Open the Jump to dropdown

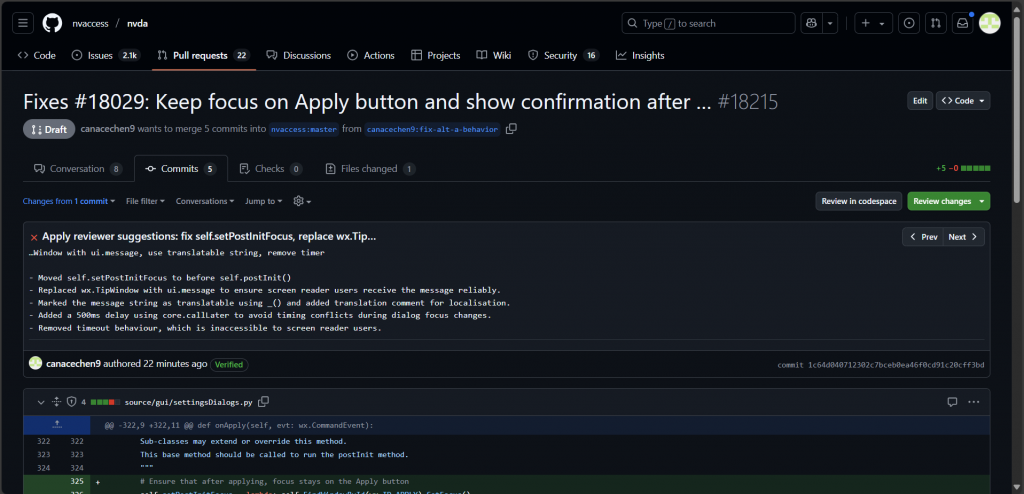tap(264, 201)
